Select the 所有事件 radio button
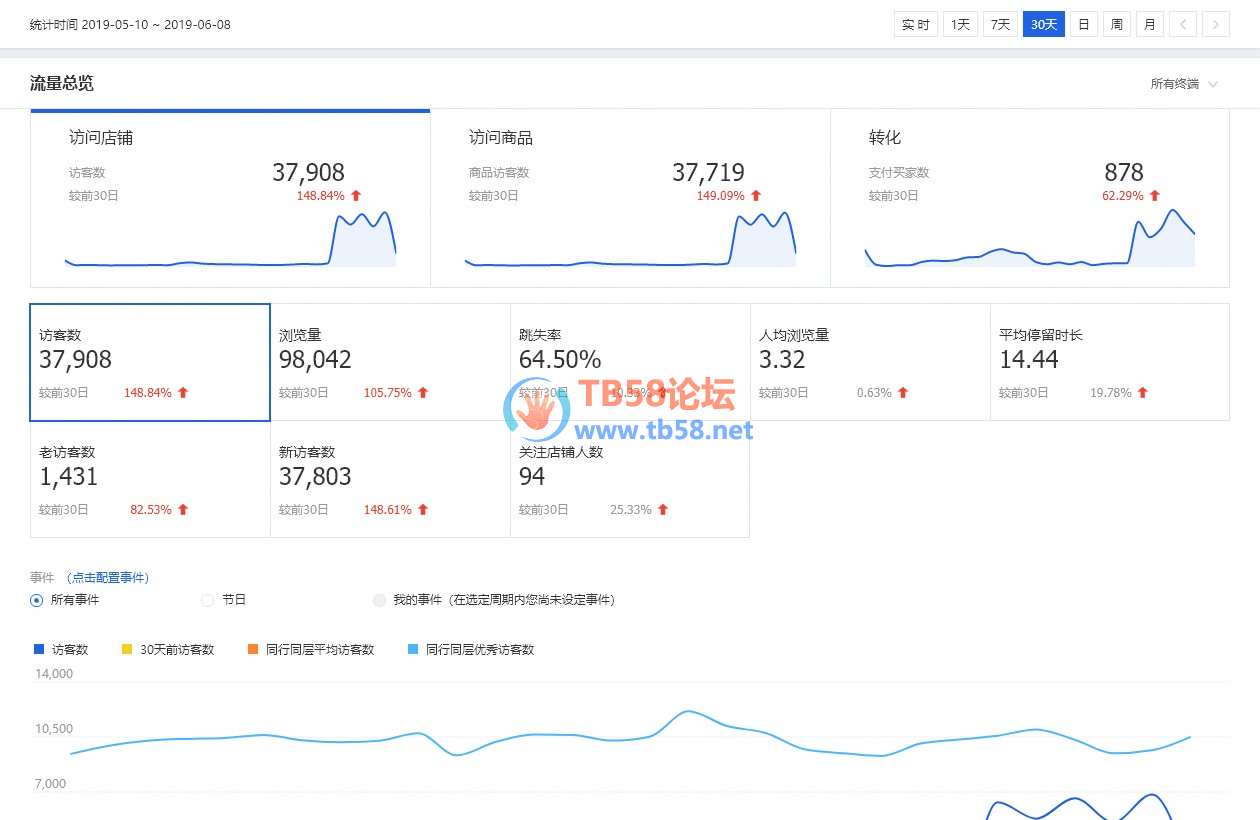This screenshot has width=1260, height=820. [37, 600]
